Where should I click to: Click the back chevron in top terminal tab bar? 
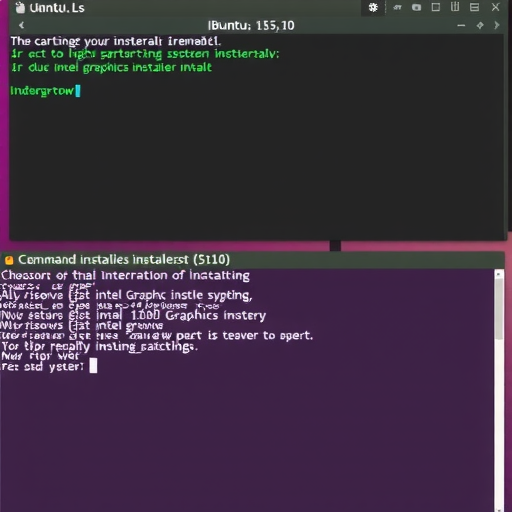(x=22, y=25)
